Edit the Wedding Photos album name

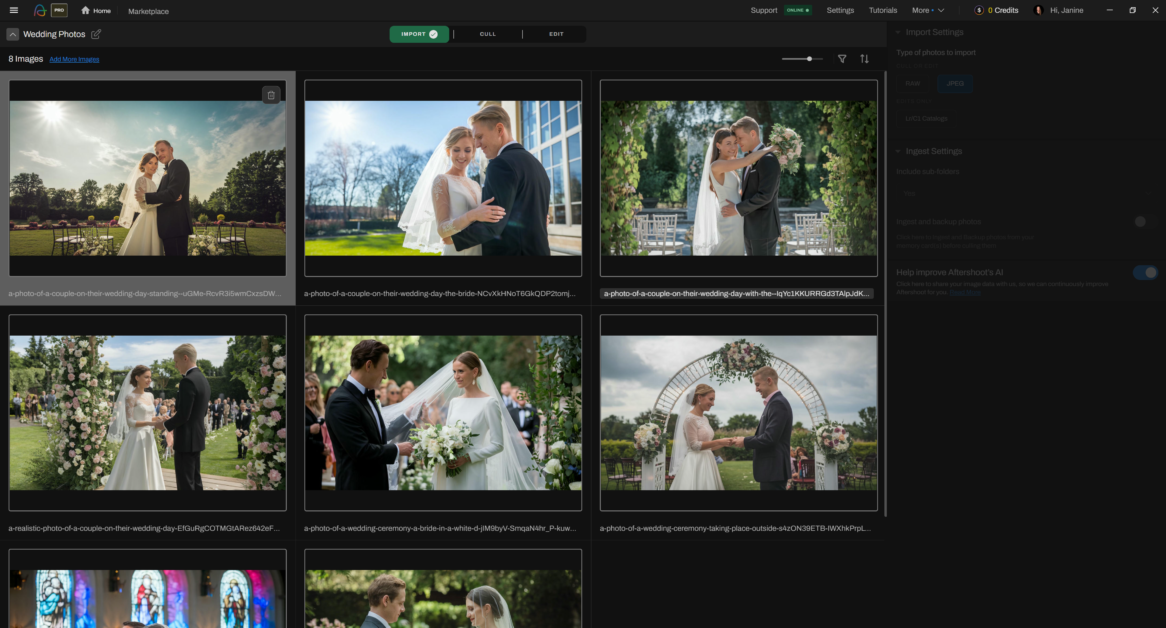[96, 34]
